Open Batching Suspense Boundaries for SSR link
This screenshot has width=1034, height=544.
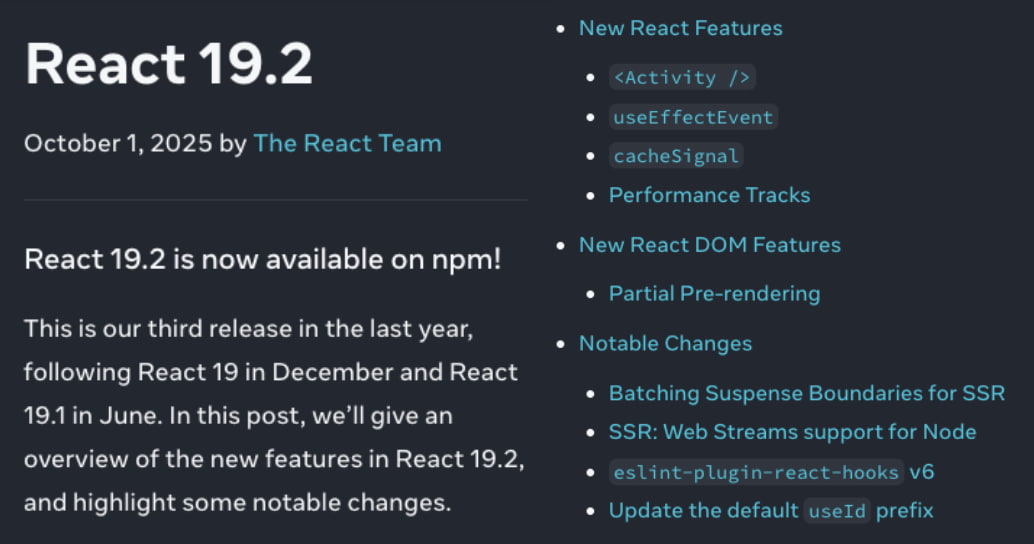(x=806, y=393)
